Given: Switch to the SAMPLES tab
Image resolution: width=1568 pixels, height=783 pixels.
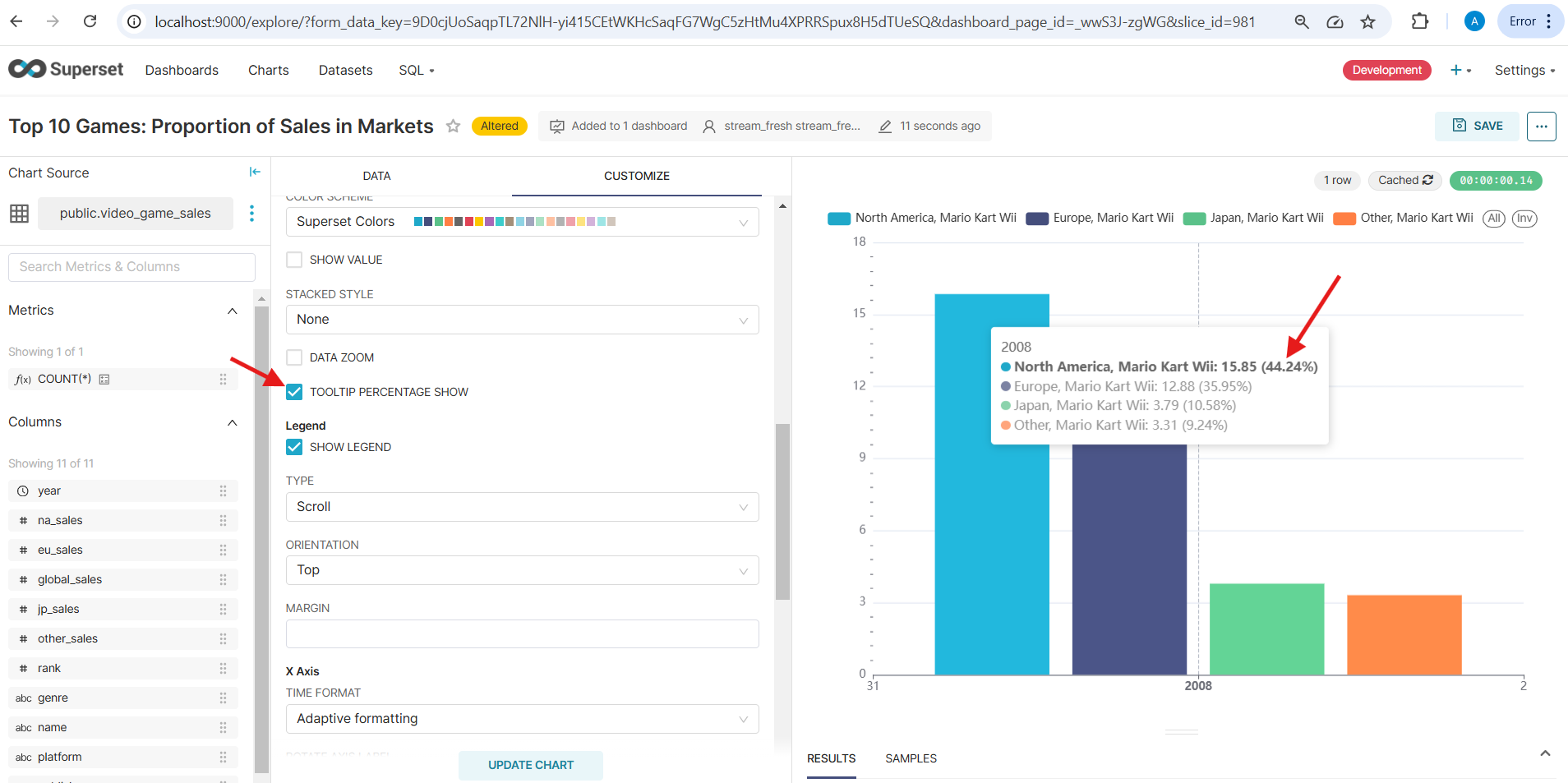Looking at the screenshot, I should (911, 758).
